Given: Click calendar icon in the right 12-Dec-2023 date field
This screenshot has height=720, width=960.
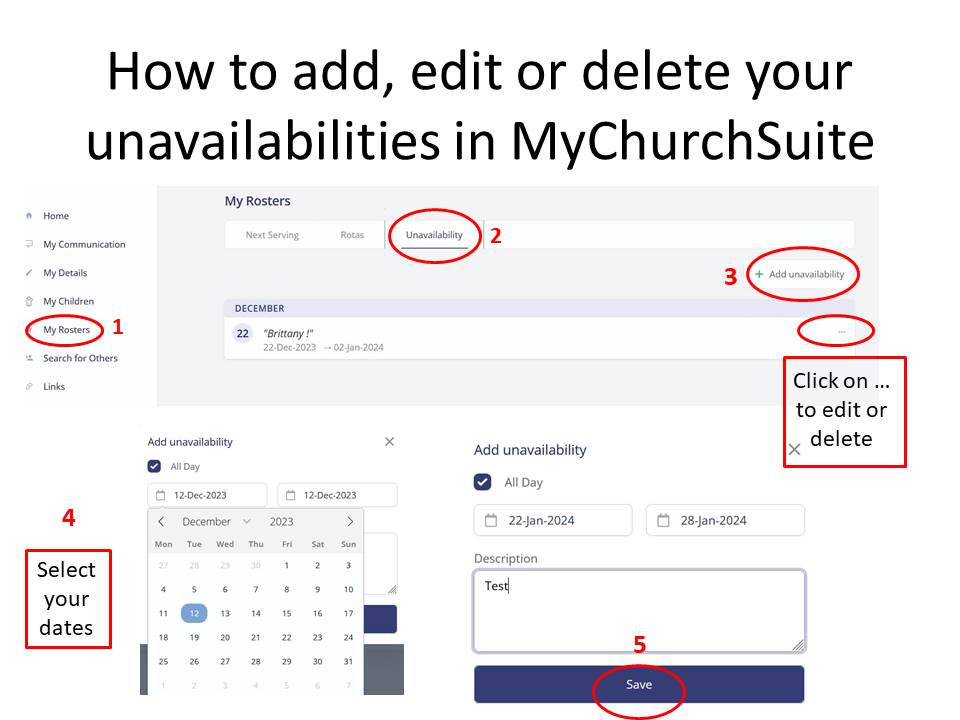Looking at the screenshot, I should [x=291, y=495].
